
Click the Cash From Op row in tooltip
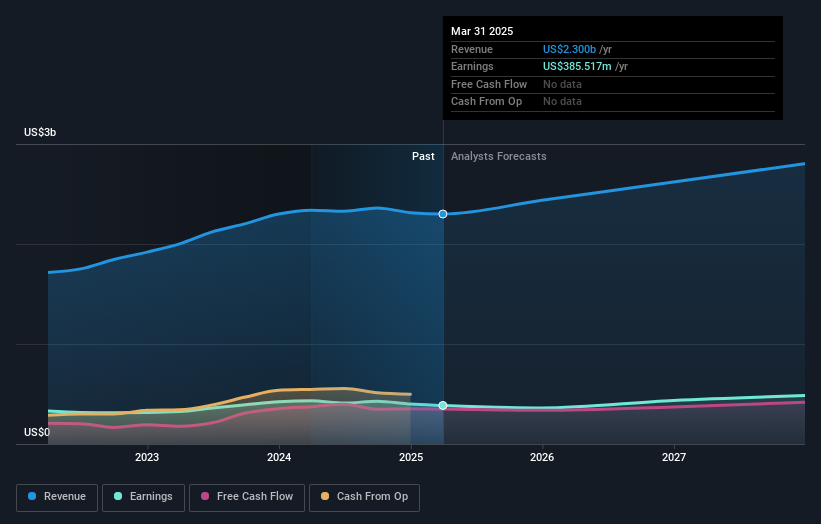tap(613, 102)
